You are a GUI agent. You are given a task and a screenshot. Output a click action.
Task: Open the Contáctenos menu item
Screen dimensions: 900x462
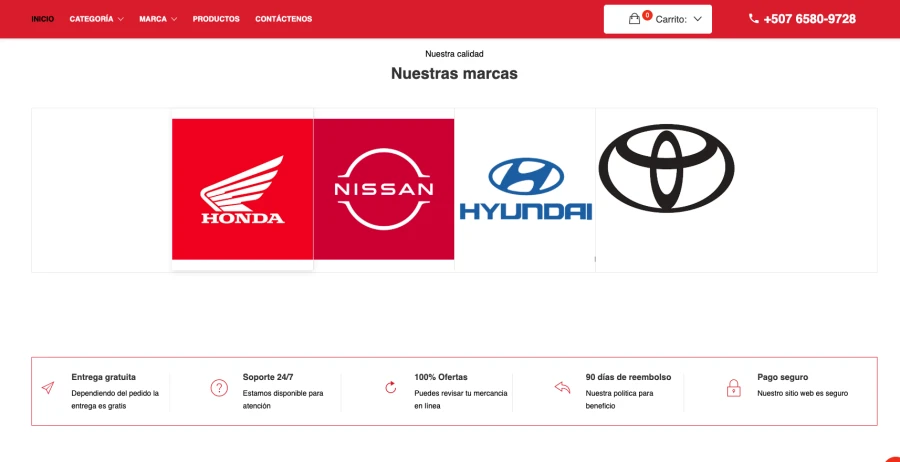(x=284, y=19)
